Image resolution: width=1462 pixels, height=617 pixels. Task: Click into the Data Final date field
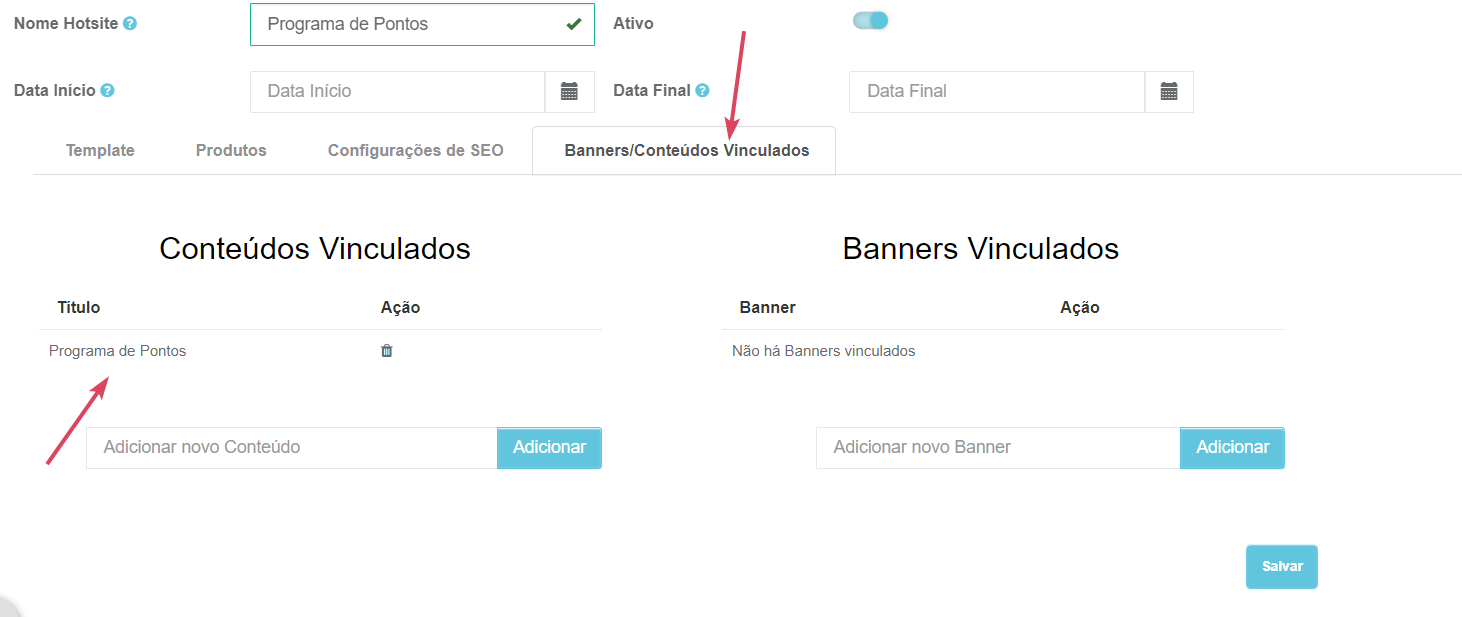coord(996,91)
